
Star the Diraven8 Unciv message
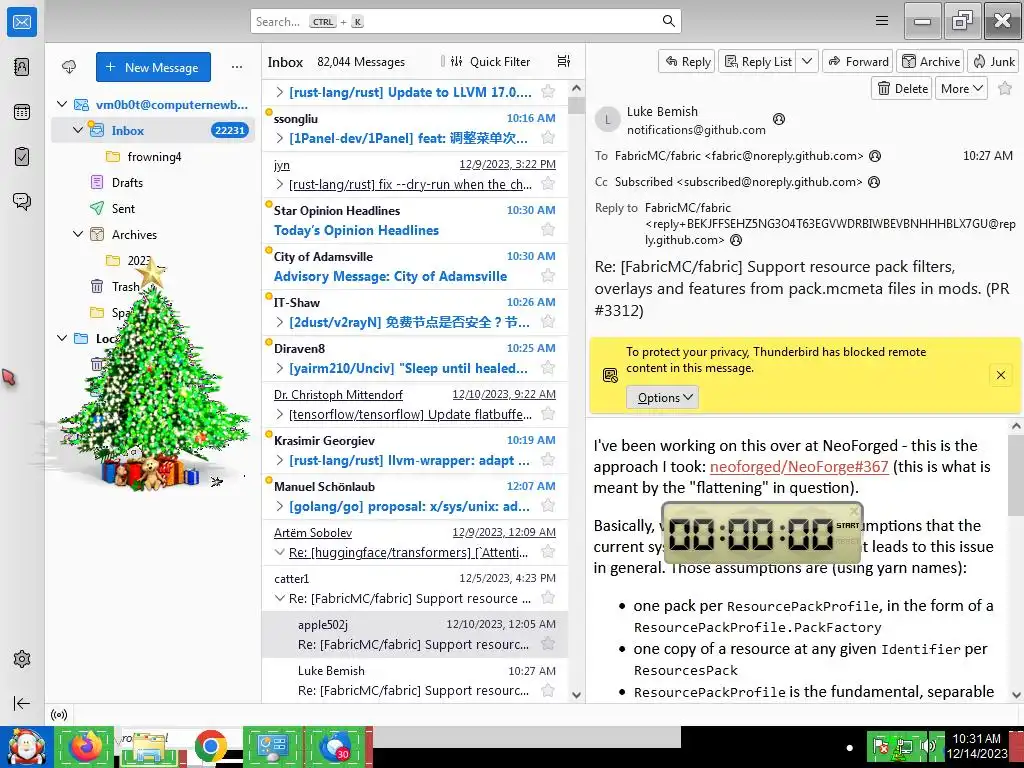[x=548, y=368]
